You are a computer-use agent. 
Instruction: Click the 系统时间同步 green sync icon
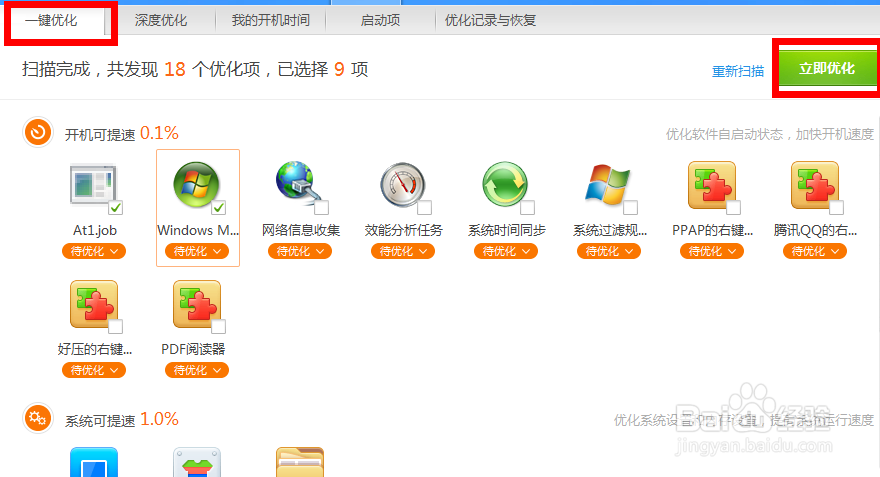coord(505,184)
